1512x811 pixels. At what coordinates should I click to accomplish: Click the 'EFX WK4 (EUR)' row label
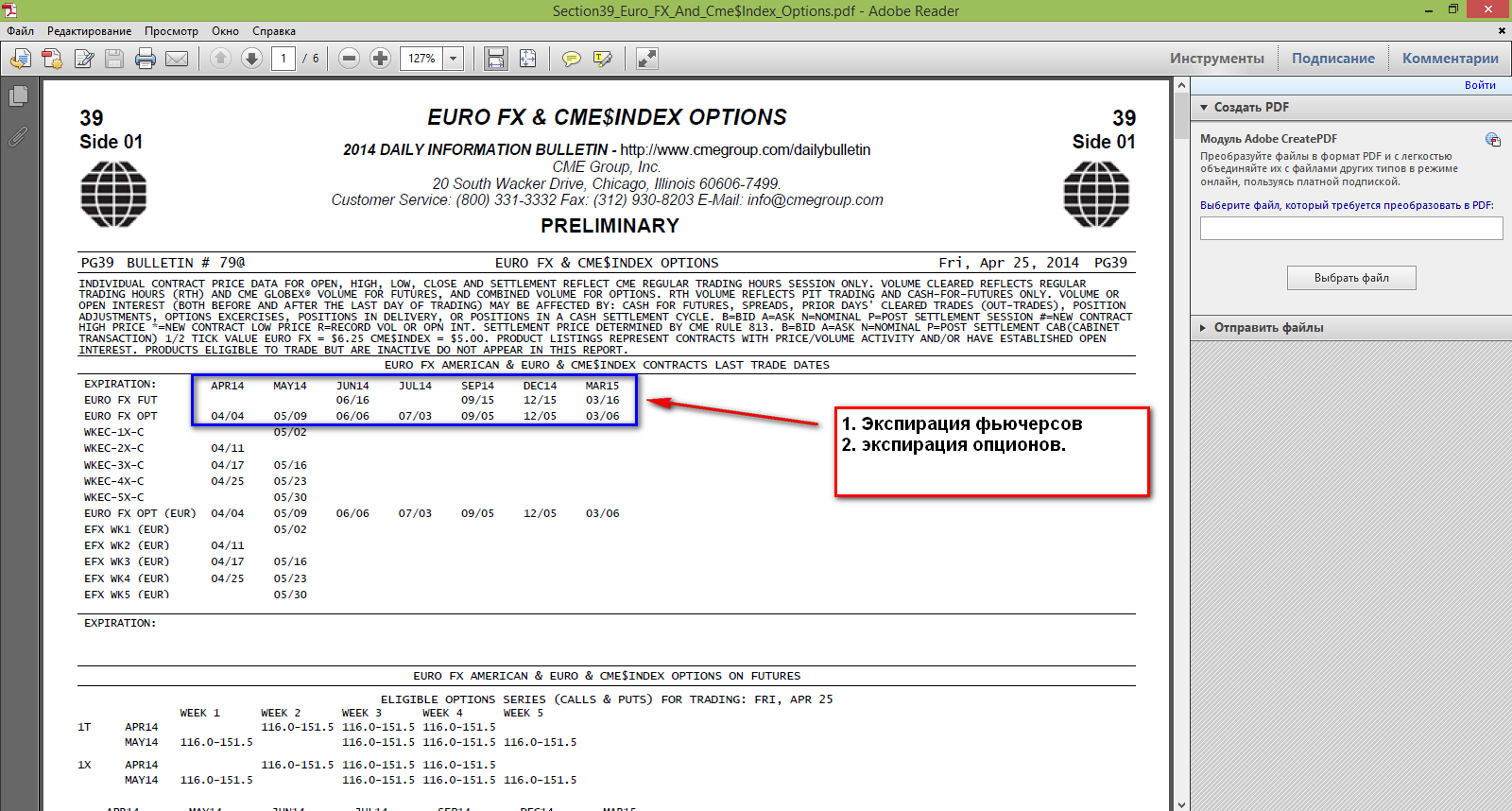tap(127, 578)
